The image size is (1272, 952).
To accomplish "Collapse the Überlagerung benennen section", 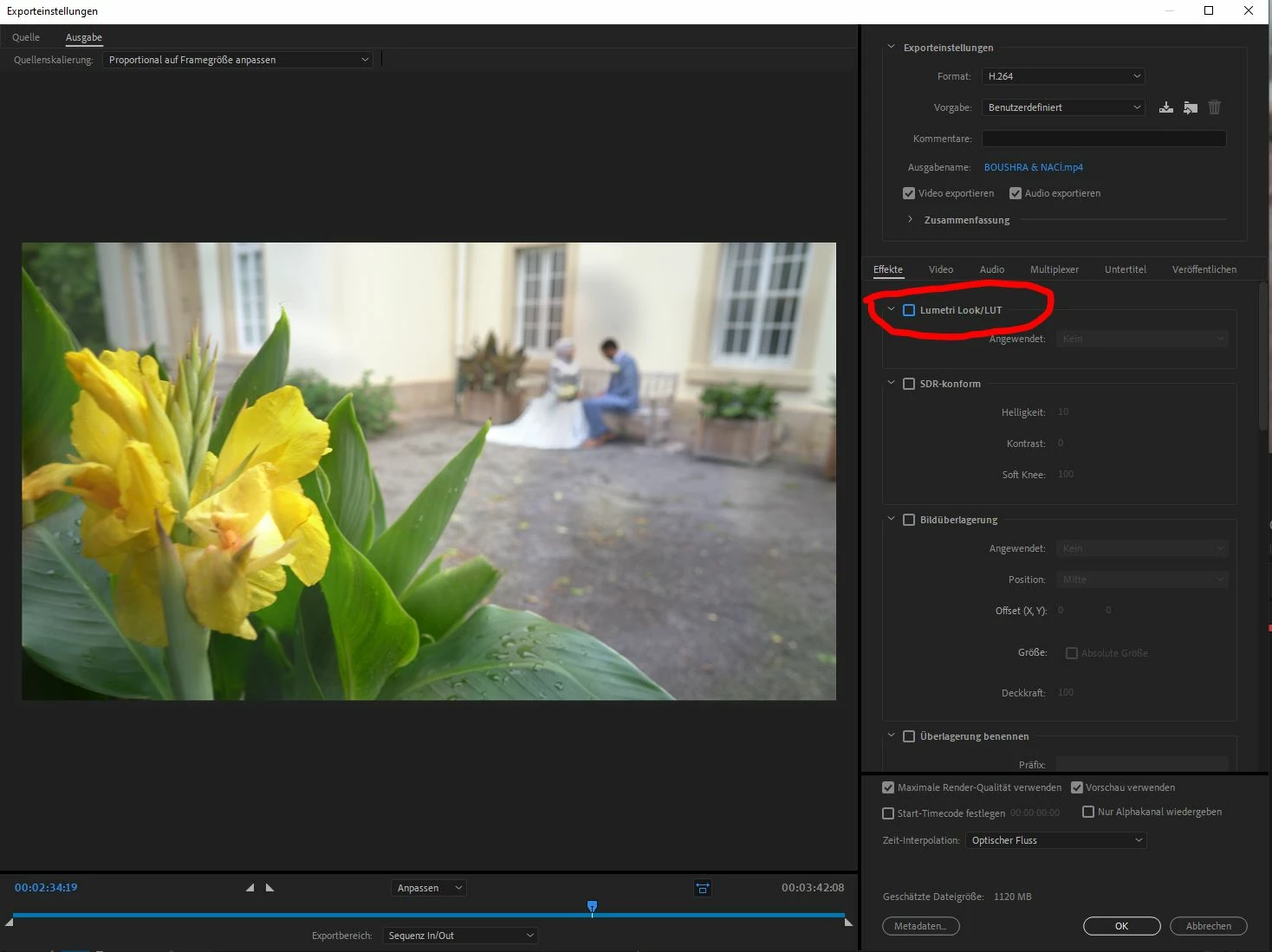I will click(891, 735).
